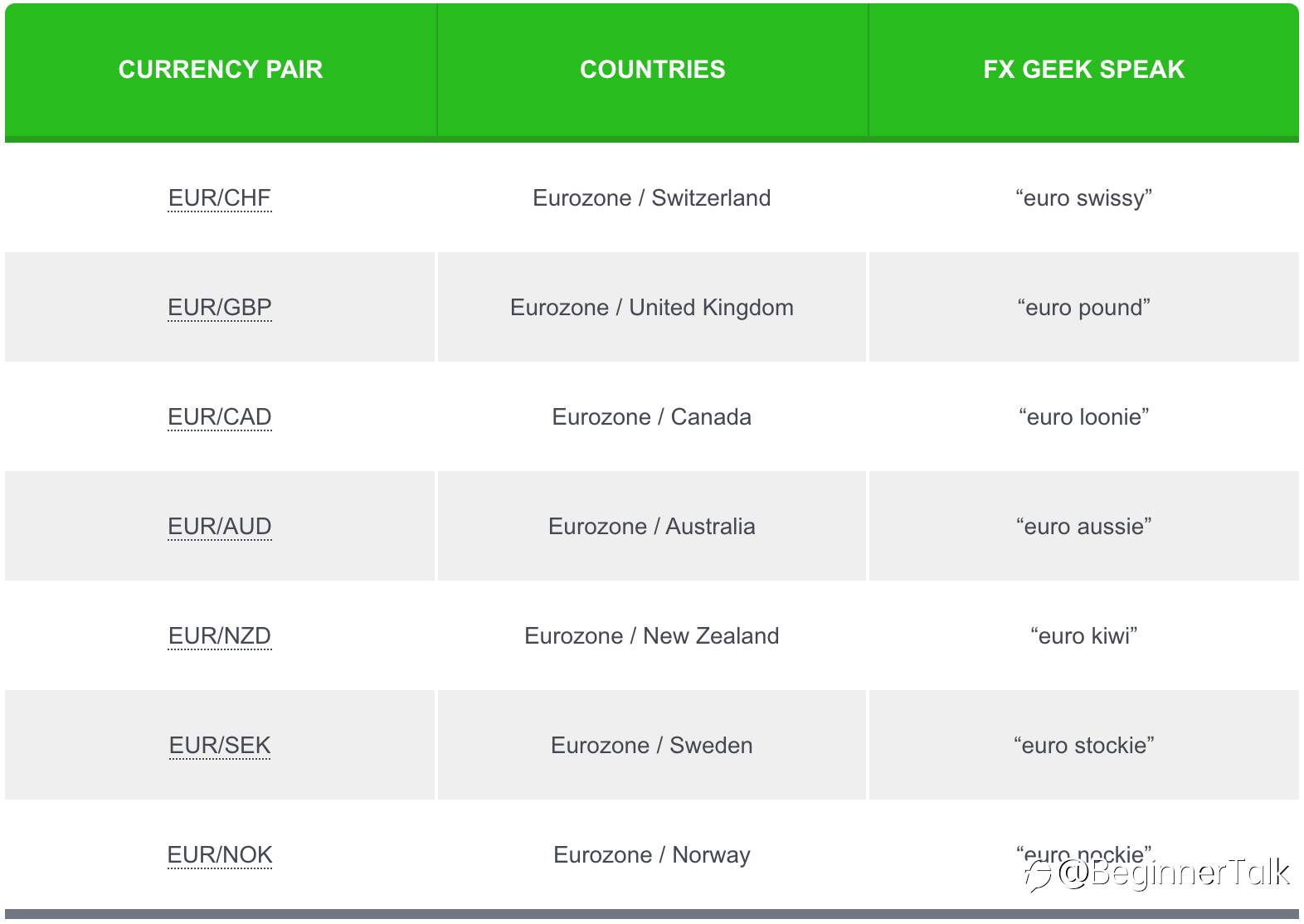The width and height of the screenshot is (1304, 924).
Task: Open the EUR/NZD pair link
Action: click(220, 636)
